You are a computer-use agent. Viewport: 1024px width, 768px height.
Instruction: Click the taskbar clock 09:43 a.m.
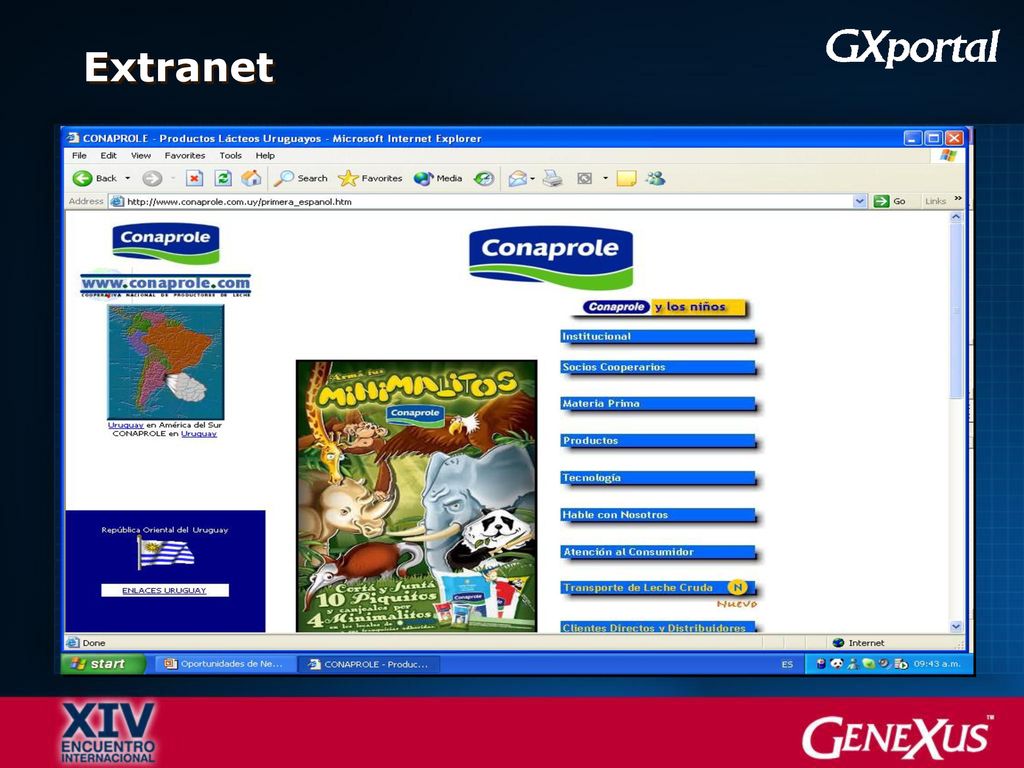click(x=937, y=664)
